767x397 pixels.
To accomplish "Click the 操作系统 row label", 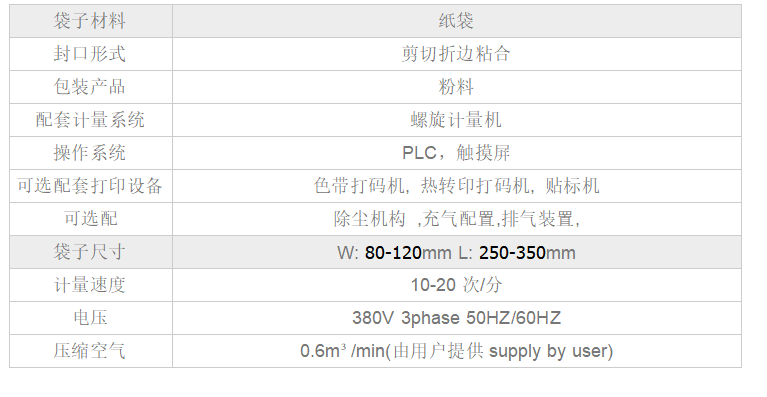I will pyautogui.click(x=90, y=153).
